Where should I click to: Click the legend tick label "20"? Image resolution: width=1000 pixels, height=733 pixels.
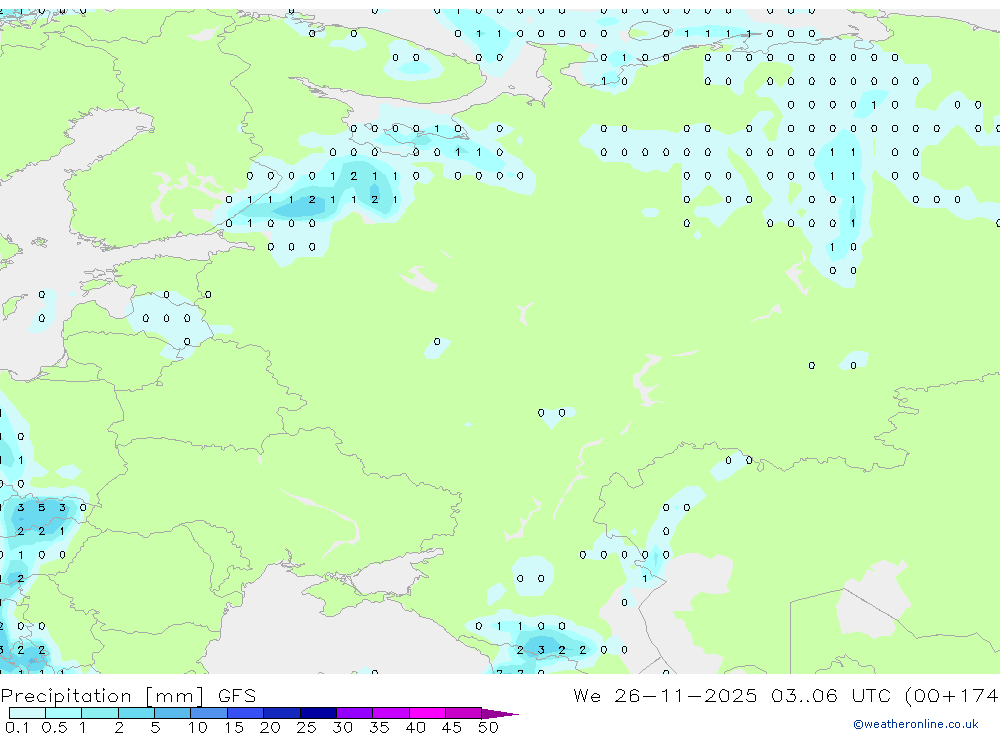pyautogui.click(x=270, y=727)
